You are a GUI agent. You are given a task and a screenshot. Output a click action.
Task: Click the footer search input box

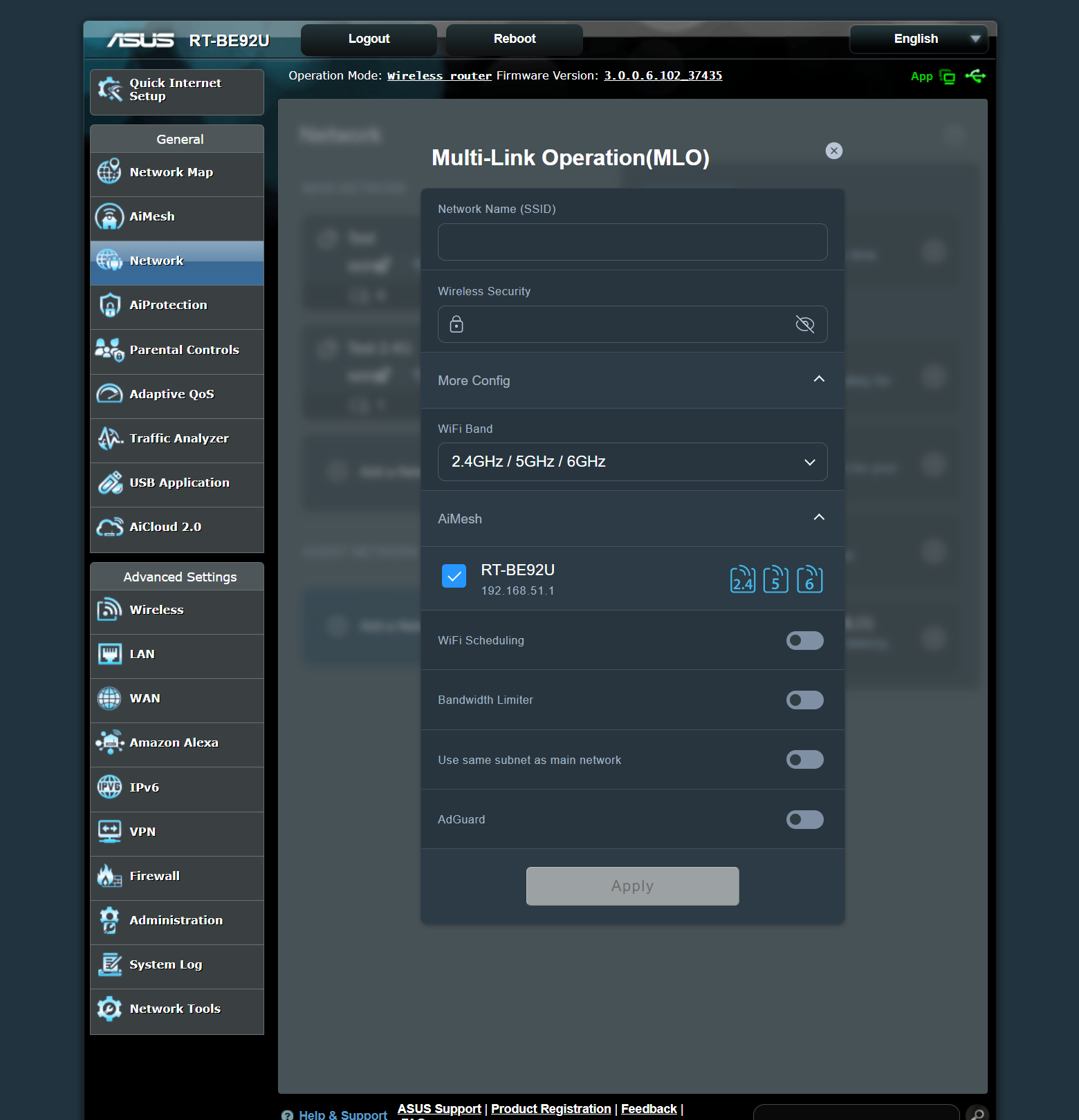click(x=856, y=1112)
